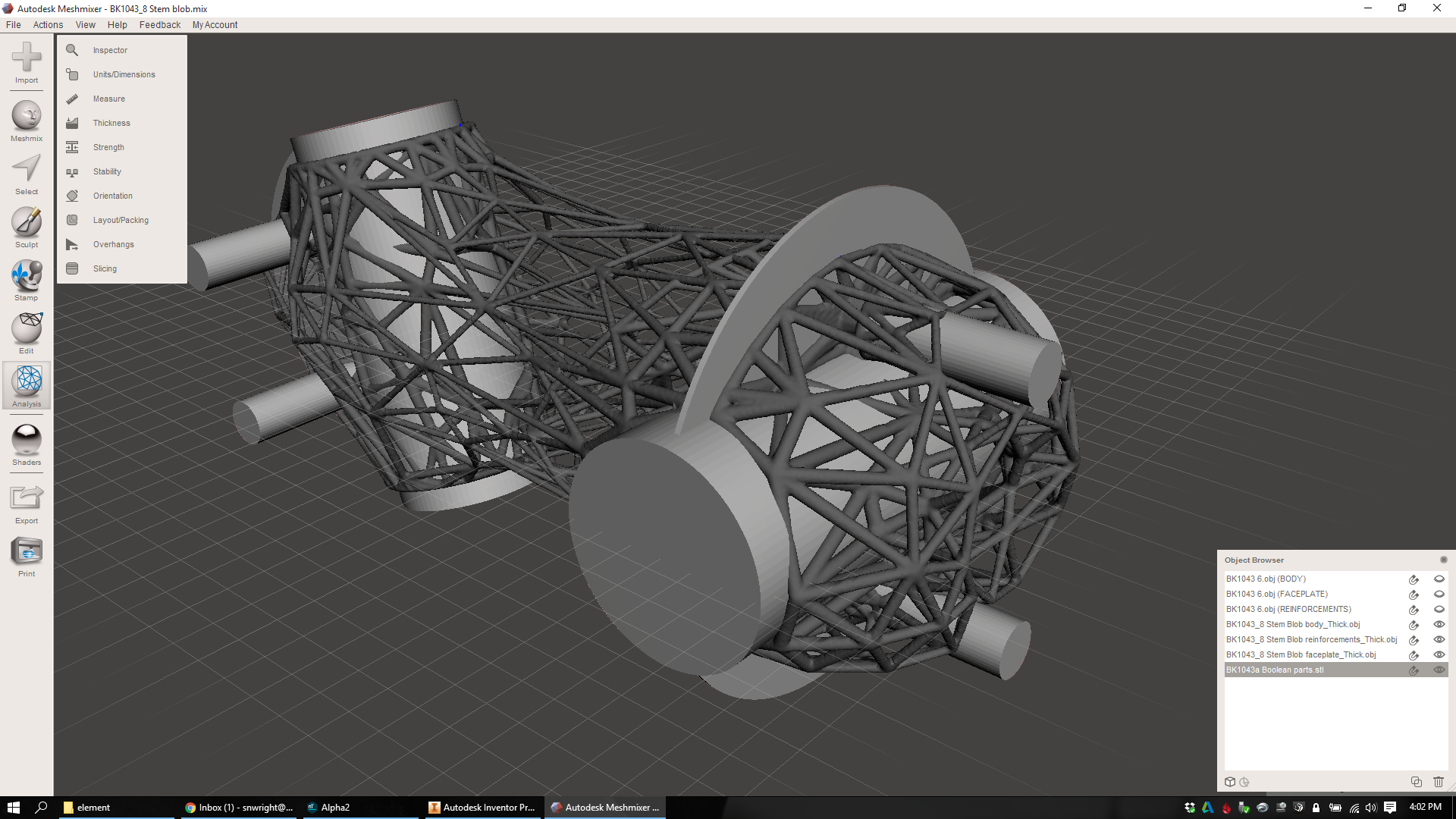1456x819 pixels.
Task: Open the Inspector analysis tool
Action: (110, 50)
